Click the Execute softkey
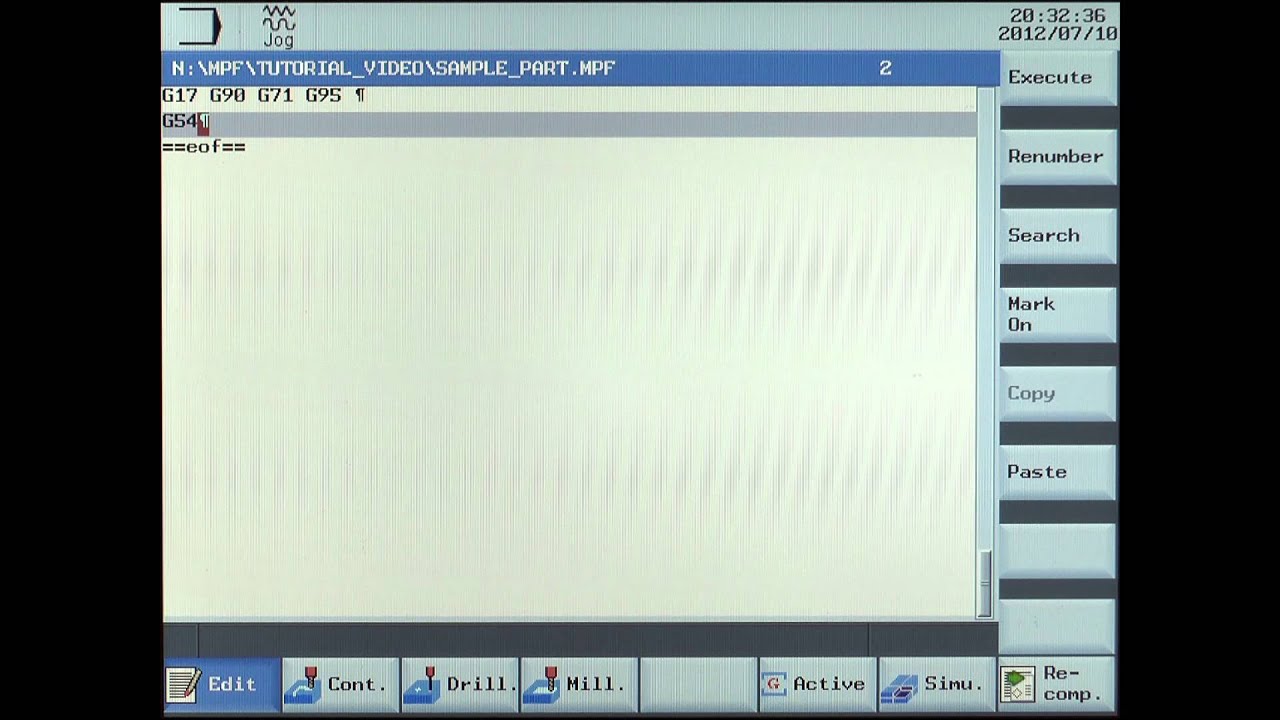The height and width of the screenshot is (720, 1280). [x=1058, y=78]
